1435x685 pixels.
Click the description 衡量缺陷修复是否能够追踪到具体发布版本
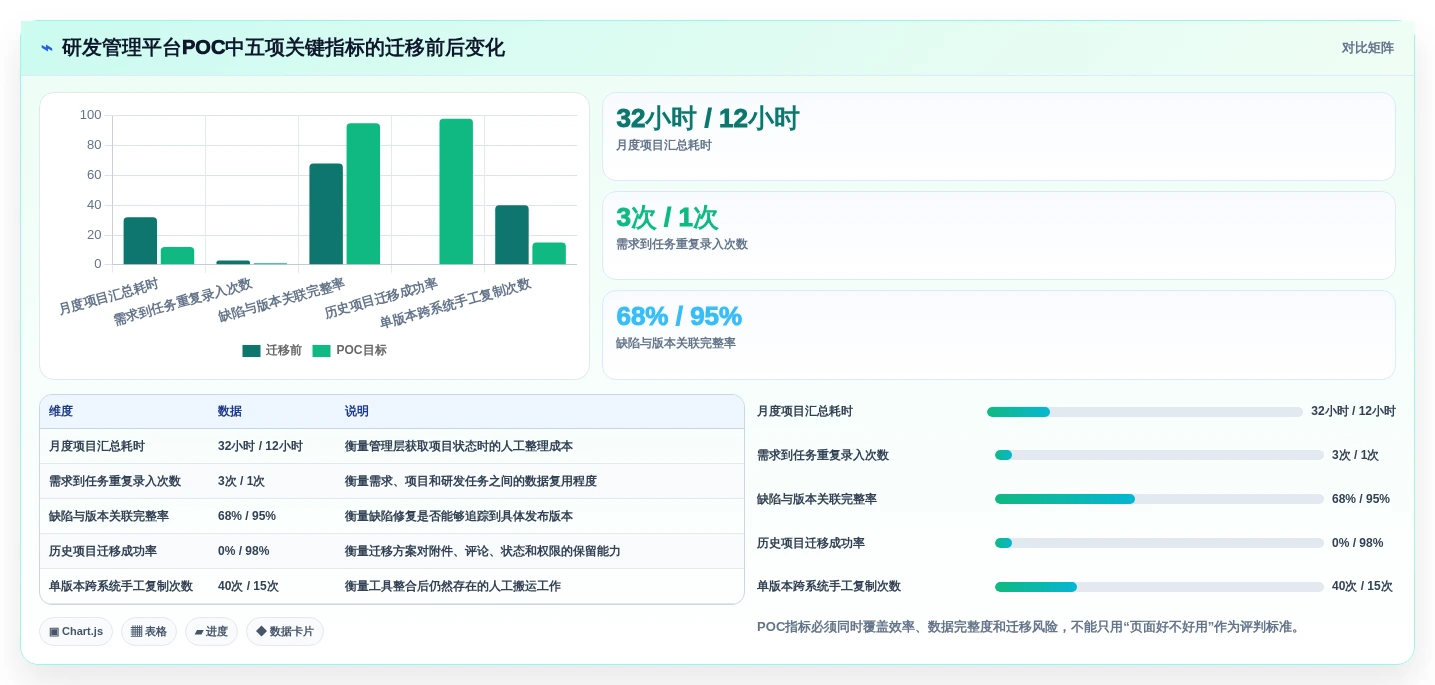459,517
